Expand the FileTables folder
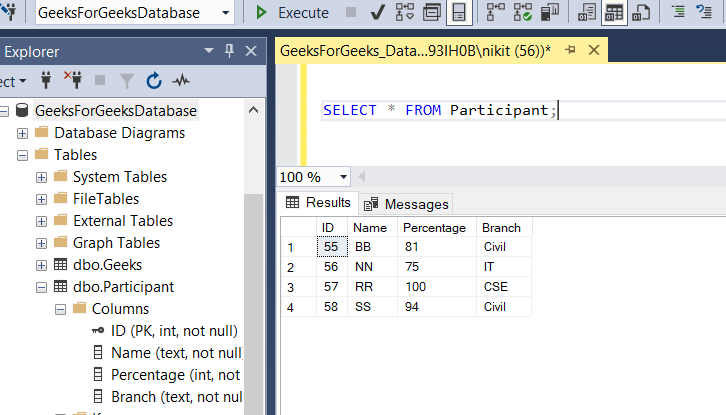Viewport: 726px width, 415px height. click(41, 199)
